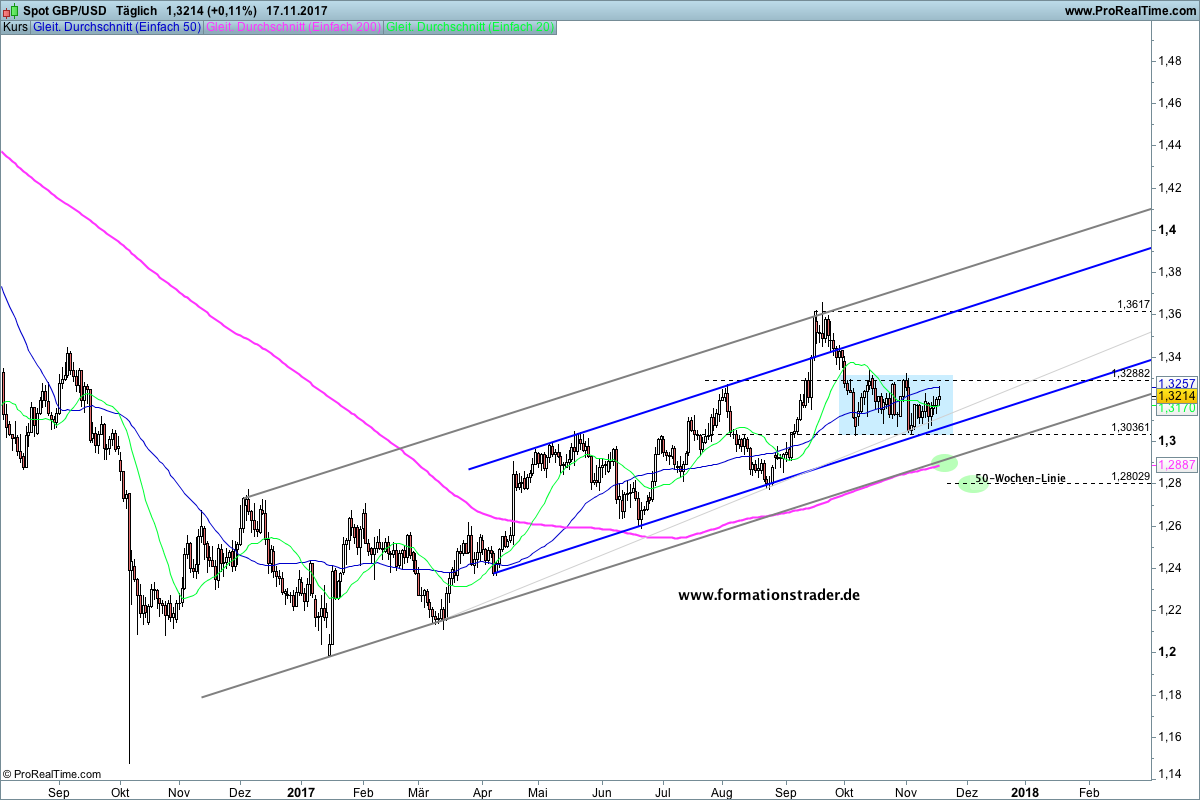
Task: Open the www.ProRealTime.com link at top right
Action: click(x=1130, y=11)
